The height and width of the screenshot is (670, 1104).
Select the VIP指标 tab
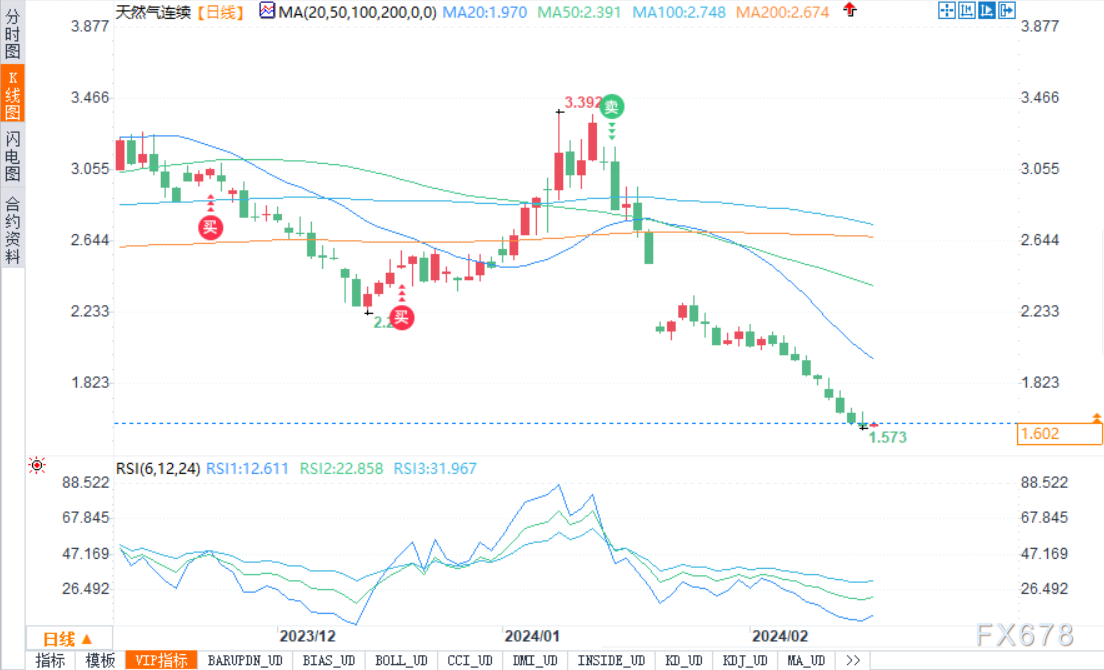tap(161, 660)
